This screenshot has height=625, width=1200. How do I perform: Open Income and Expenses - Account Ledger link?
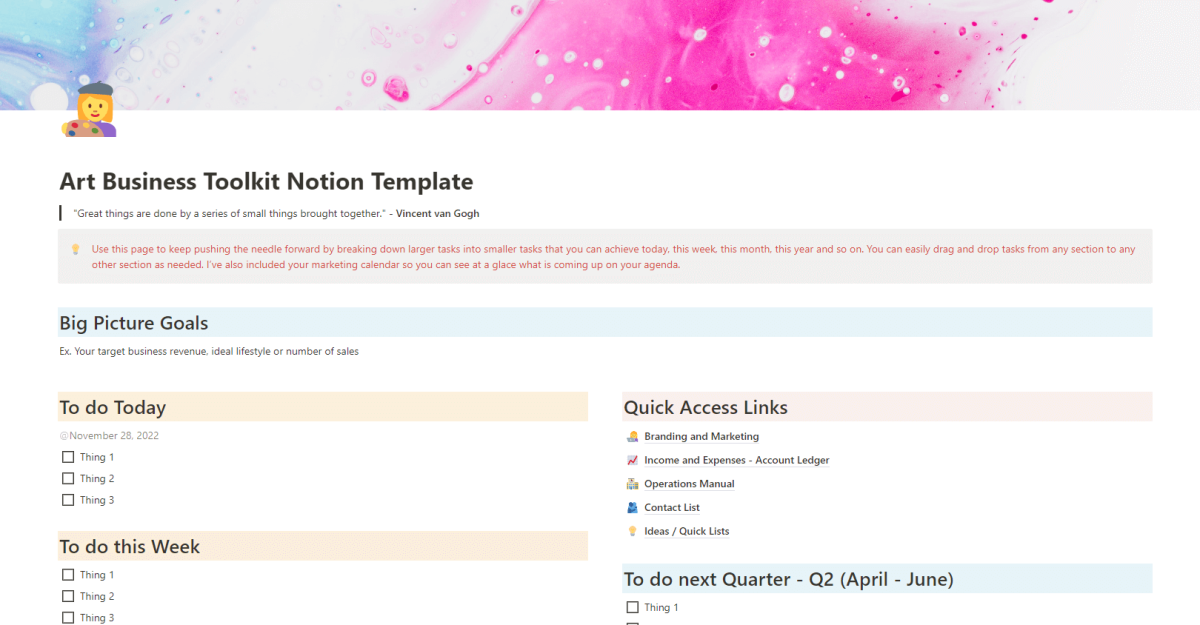(737, 460)
